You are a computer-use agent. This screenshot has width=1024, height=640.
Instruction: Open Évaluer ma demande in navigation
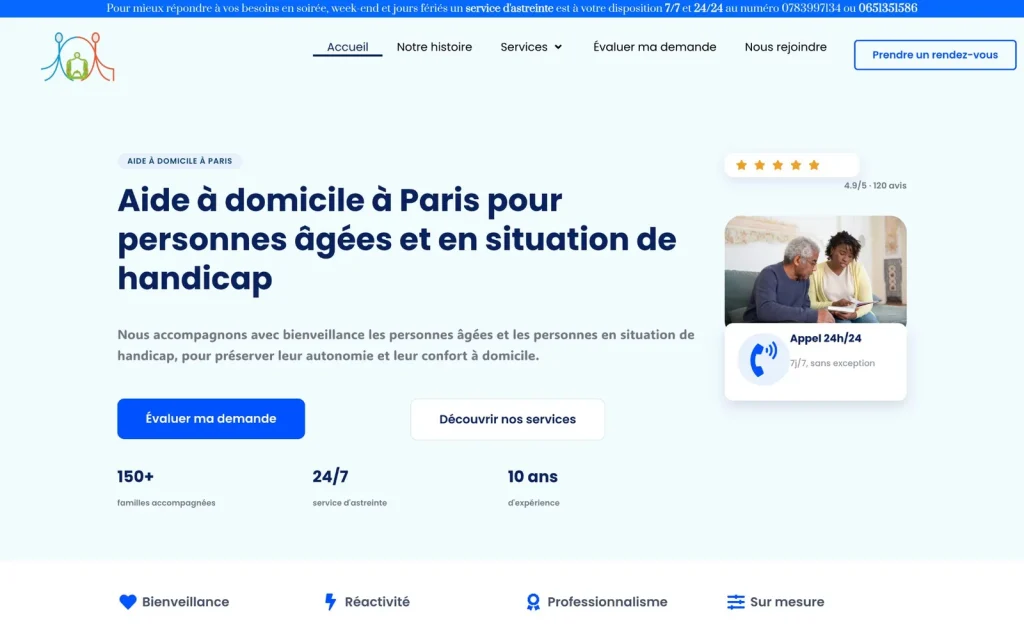(654, 47)
